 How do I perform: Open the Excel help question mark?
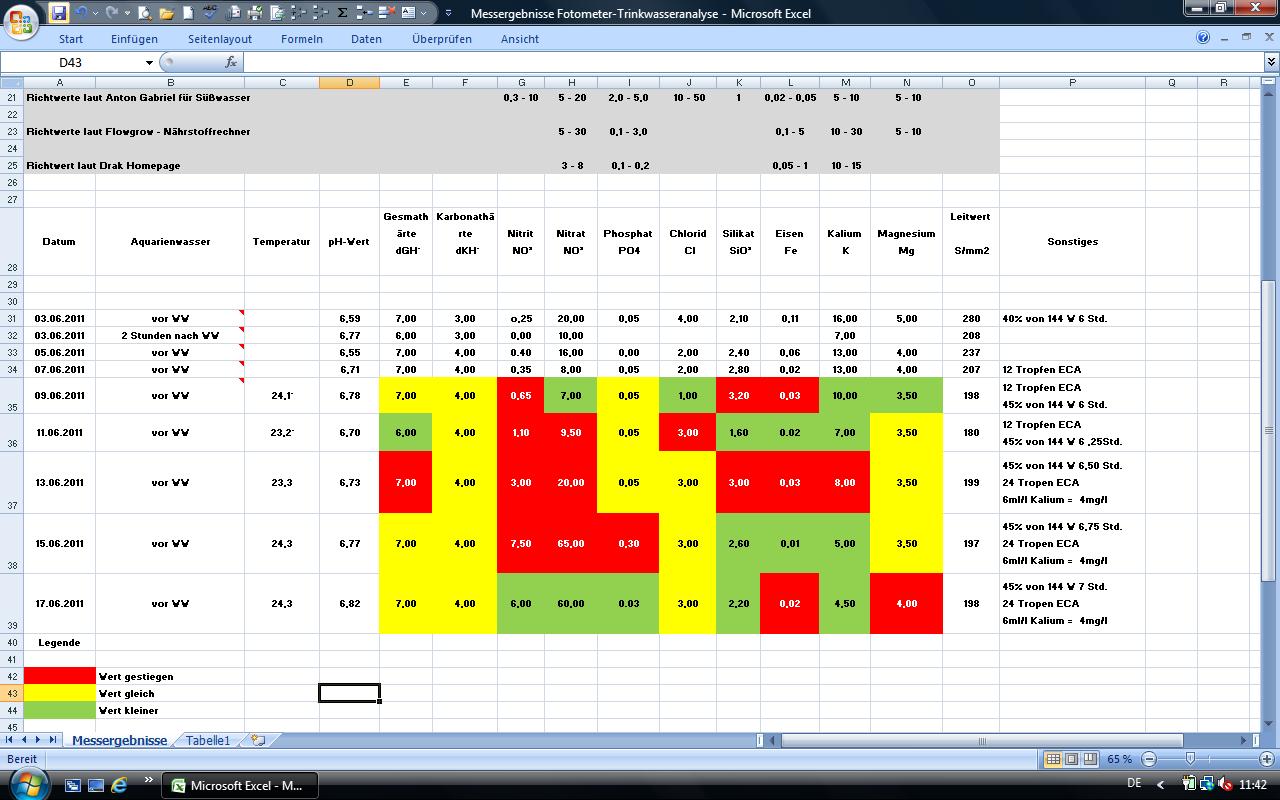pyautogui.click(x=1203, y=38)
